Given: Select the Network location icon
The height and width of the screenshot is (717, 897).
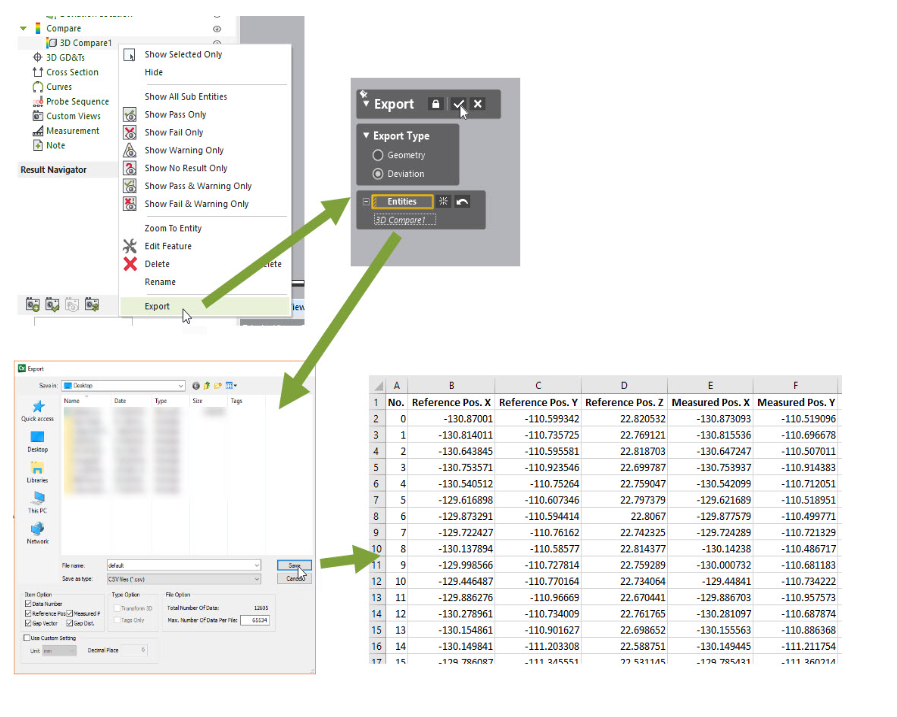Looking at the screenshot, I should pos(37,530).
